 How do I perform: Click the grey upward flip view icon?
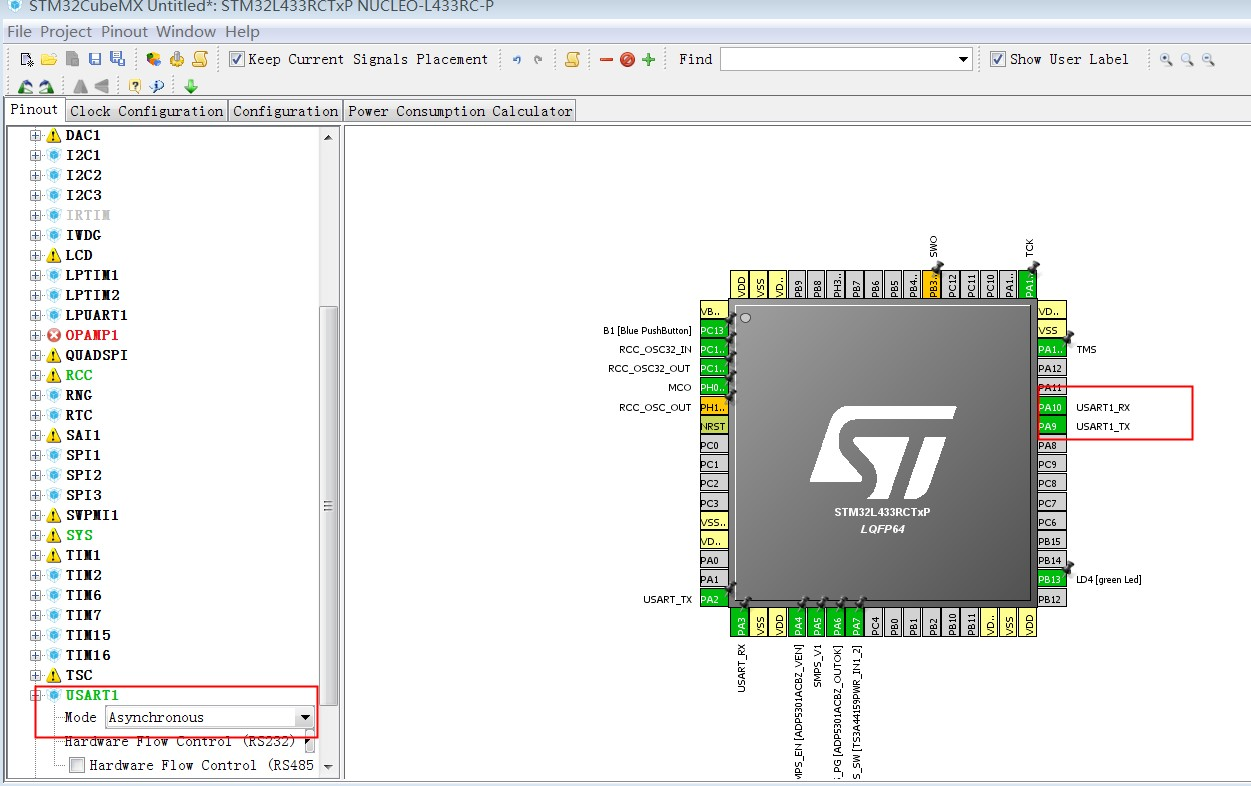pos(80,87)
